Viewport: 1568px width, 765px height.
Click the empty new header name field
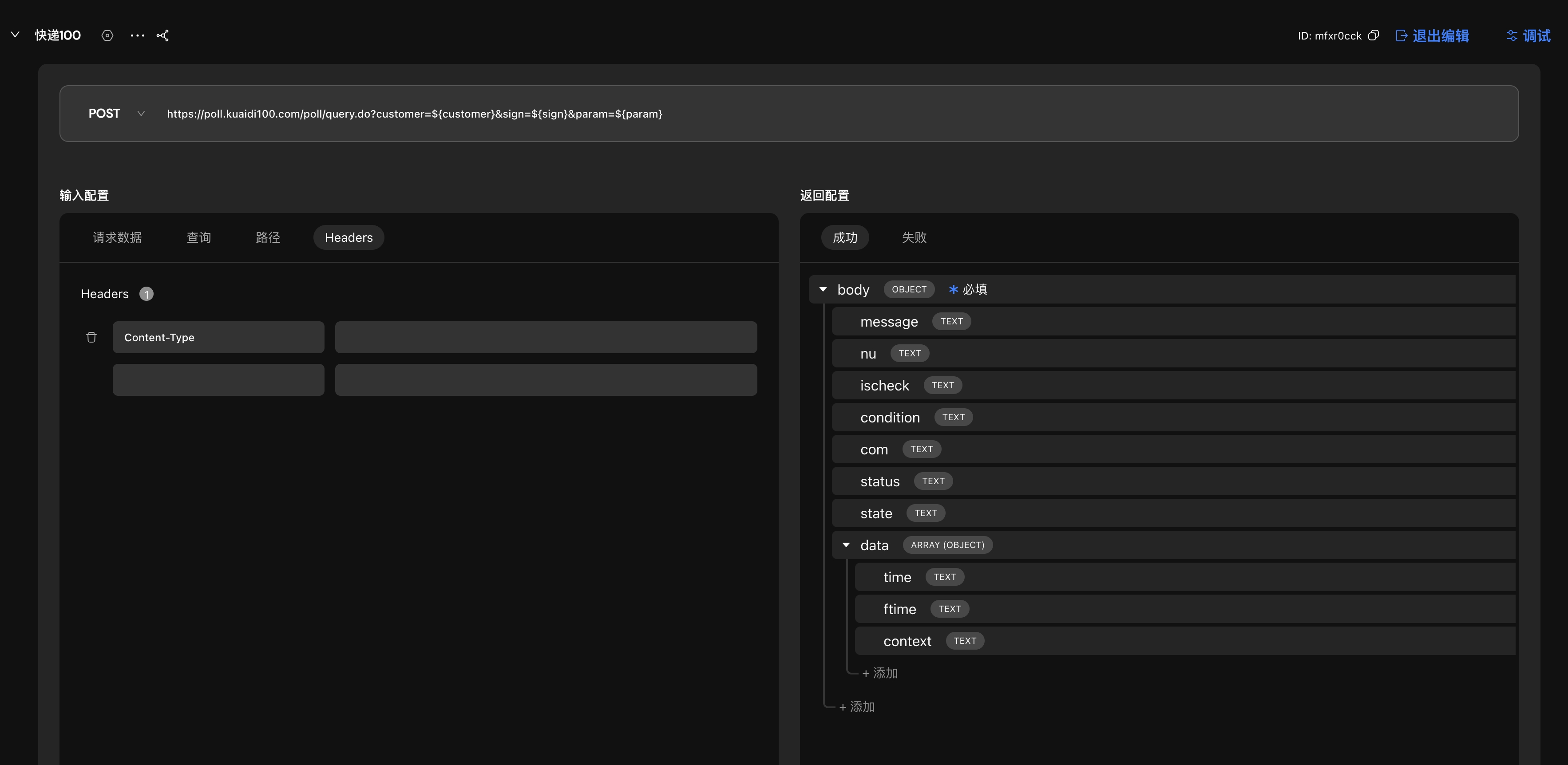point(218,380)
